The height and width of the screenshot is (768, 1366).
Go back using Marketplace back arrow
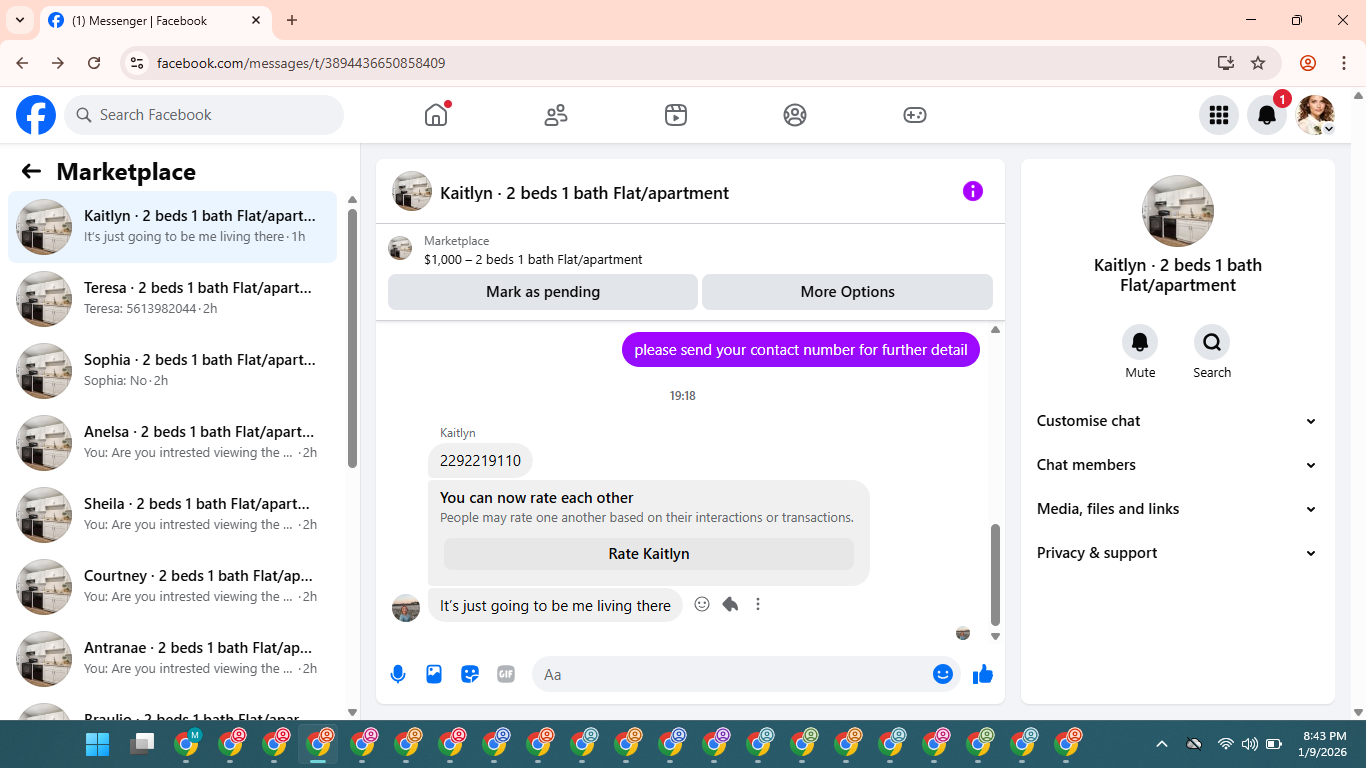click(31, 171)
